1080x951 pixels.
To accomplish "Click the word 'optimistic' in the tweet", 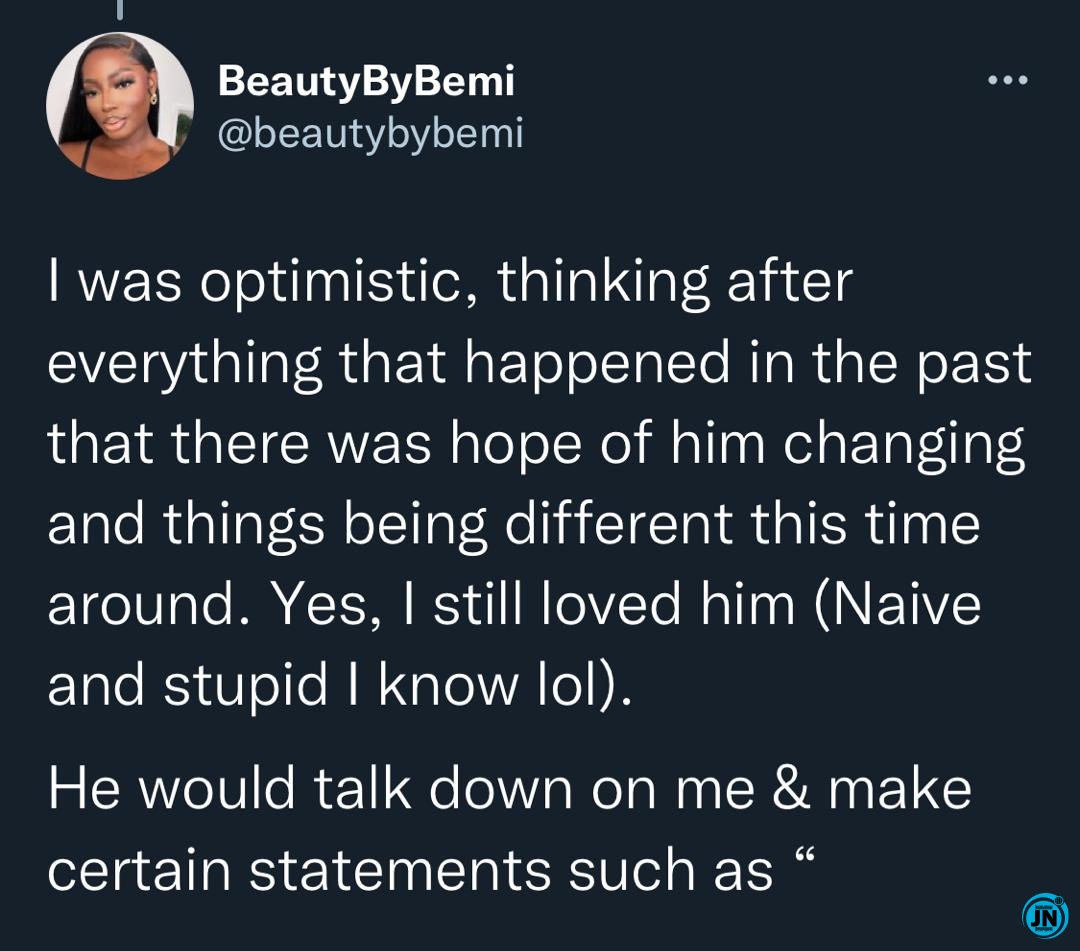I will tap(331, 283).
